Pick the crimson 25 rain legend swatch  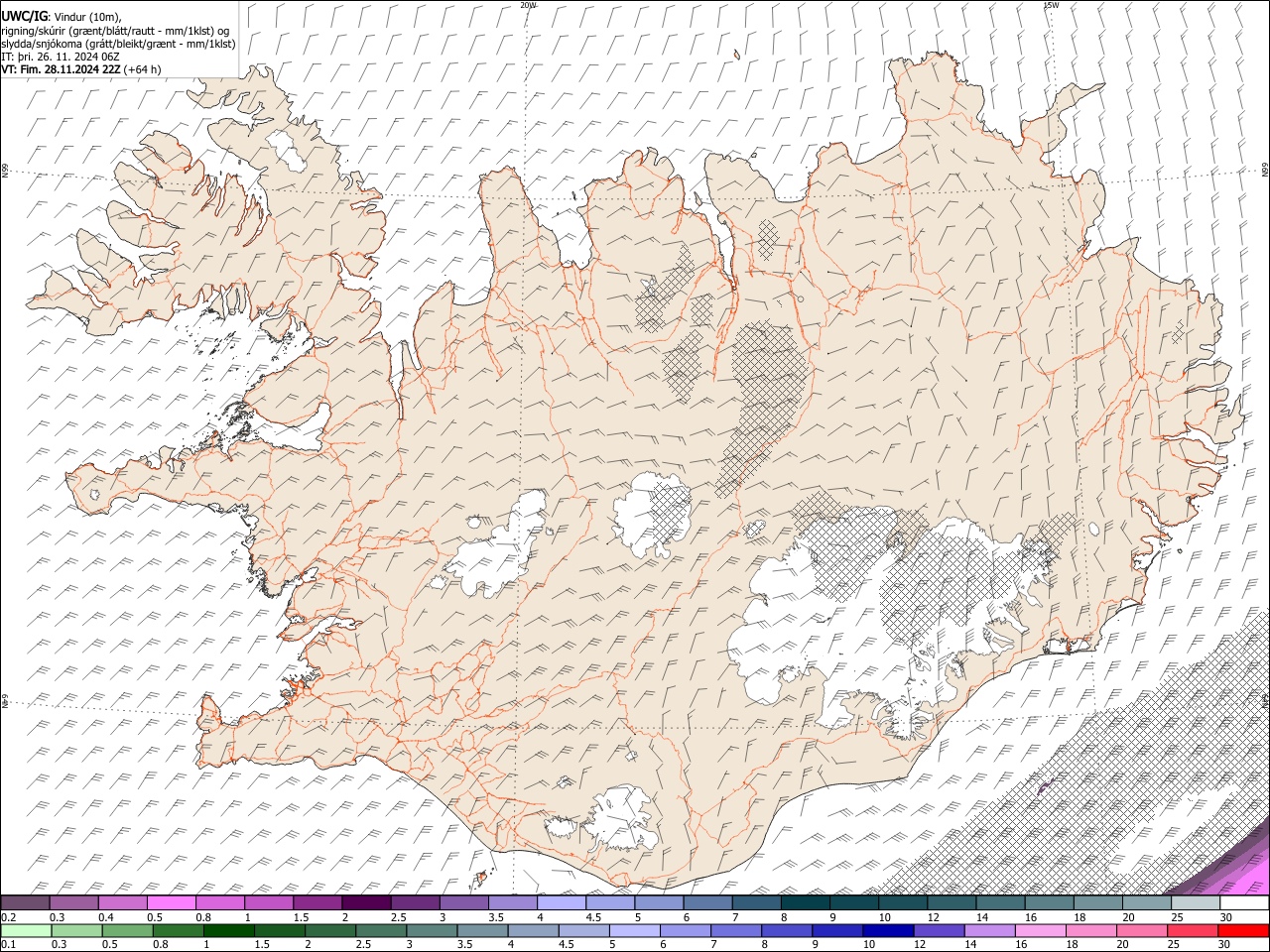pyautogui.click(x=1193, y=930)
